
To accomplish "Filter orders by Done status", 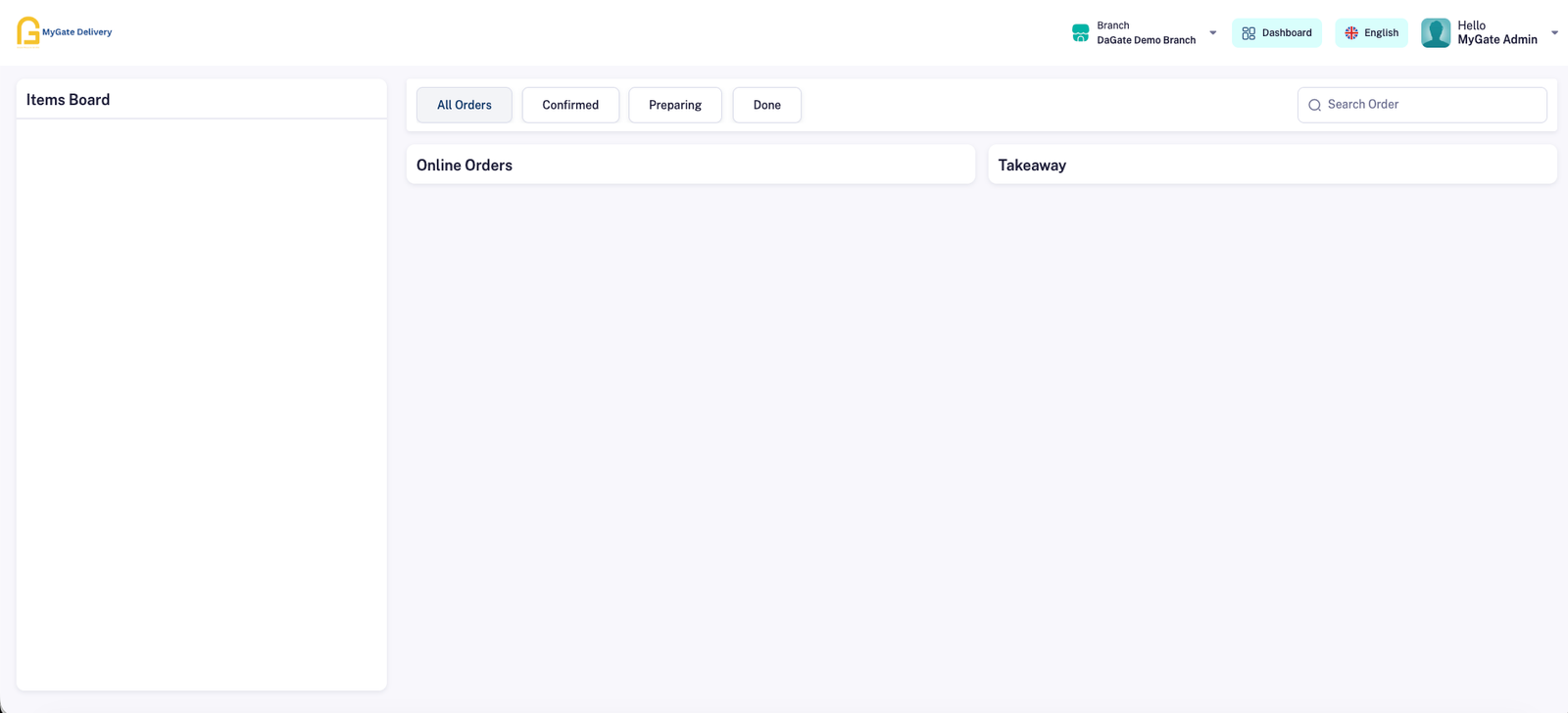I will pyautogui.click(x=766, y=105).
